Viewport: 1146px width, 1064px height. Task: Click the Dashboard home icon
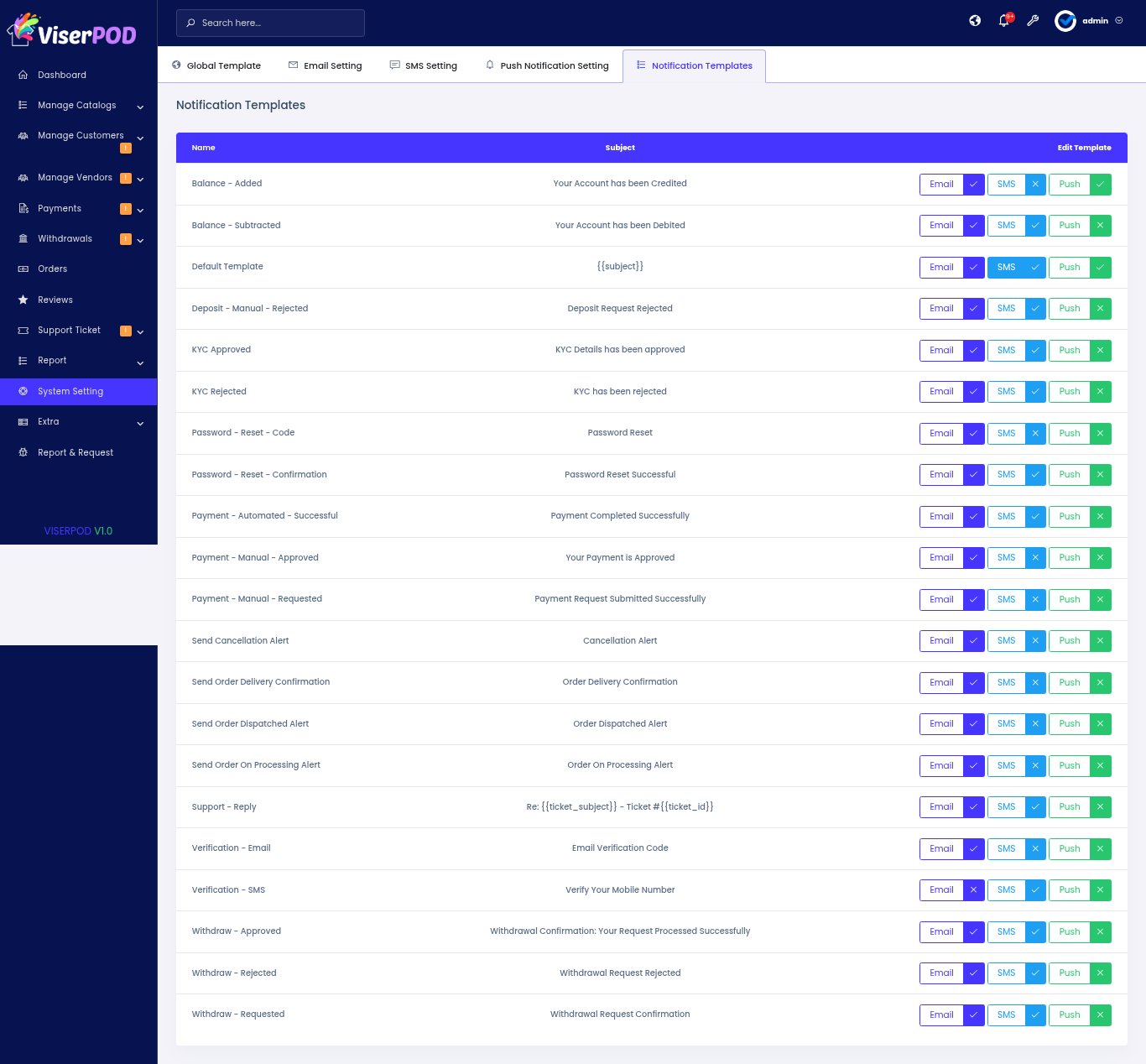[23, 75]
